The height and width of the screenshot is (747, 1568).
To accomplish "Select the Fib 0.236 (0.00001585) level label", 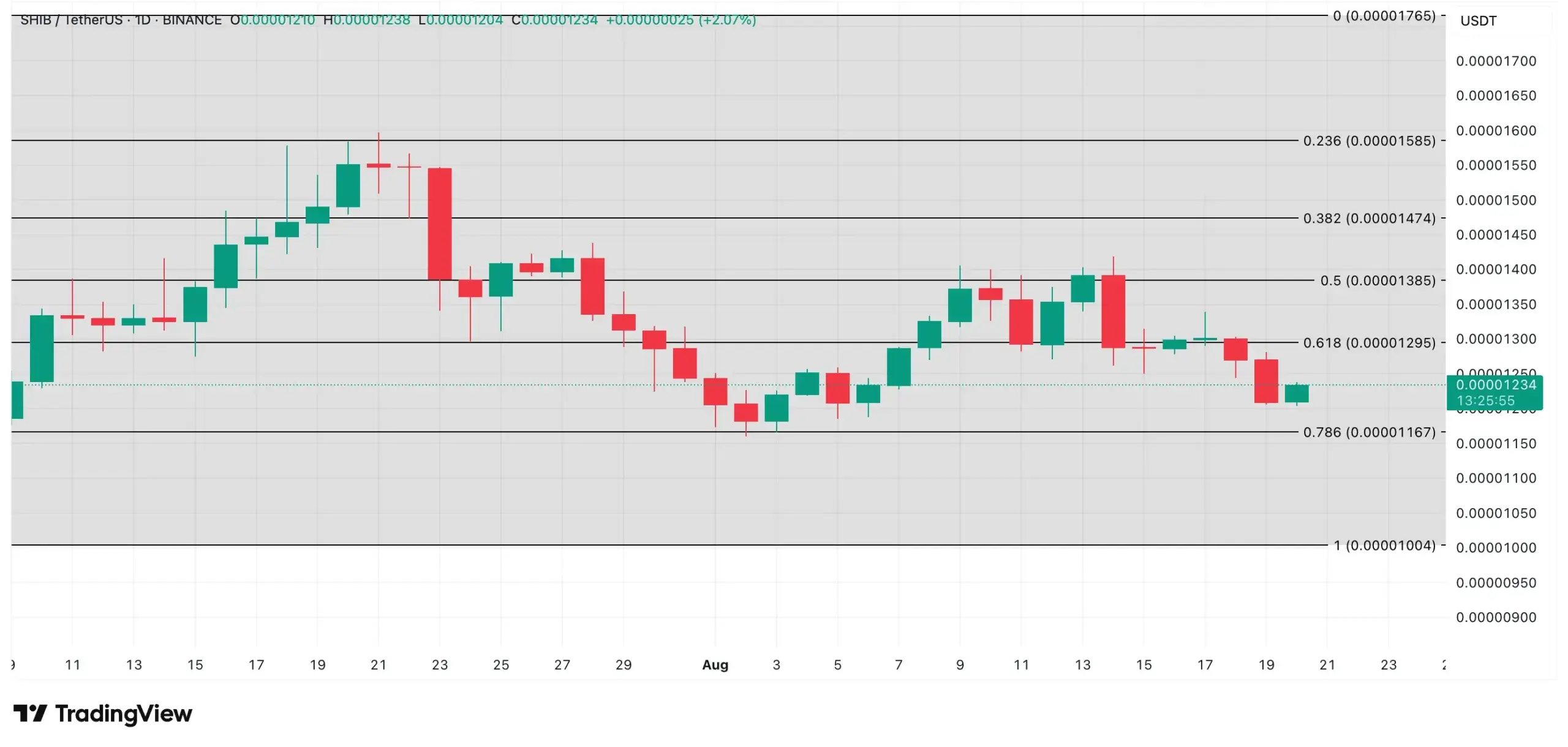I will 1369,141.
